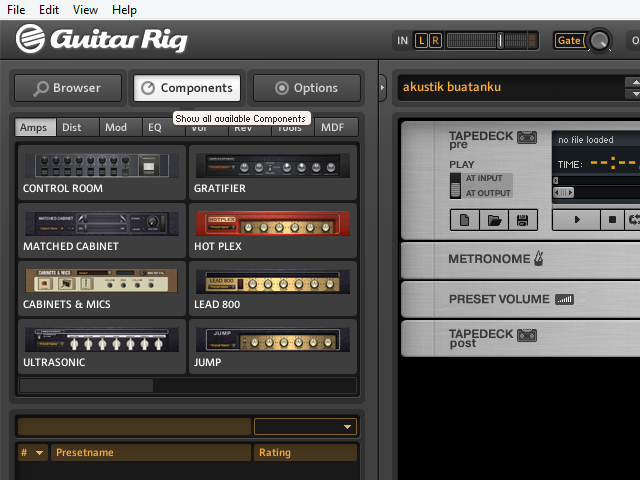This screenshot has width=640, height=480.
Task: Open the preset filter dropdown
Action: pyautogui.click(x=305, y=427)
